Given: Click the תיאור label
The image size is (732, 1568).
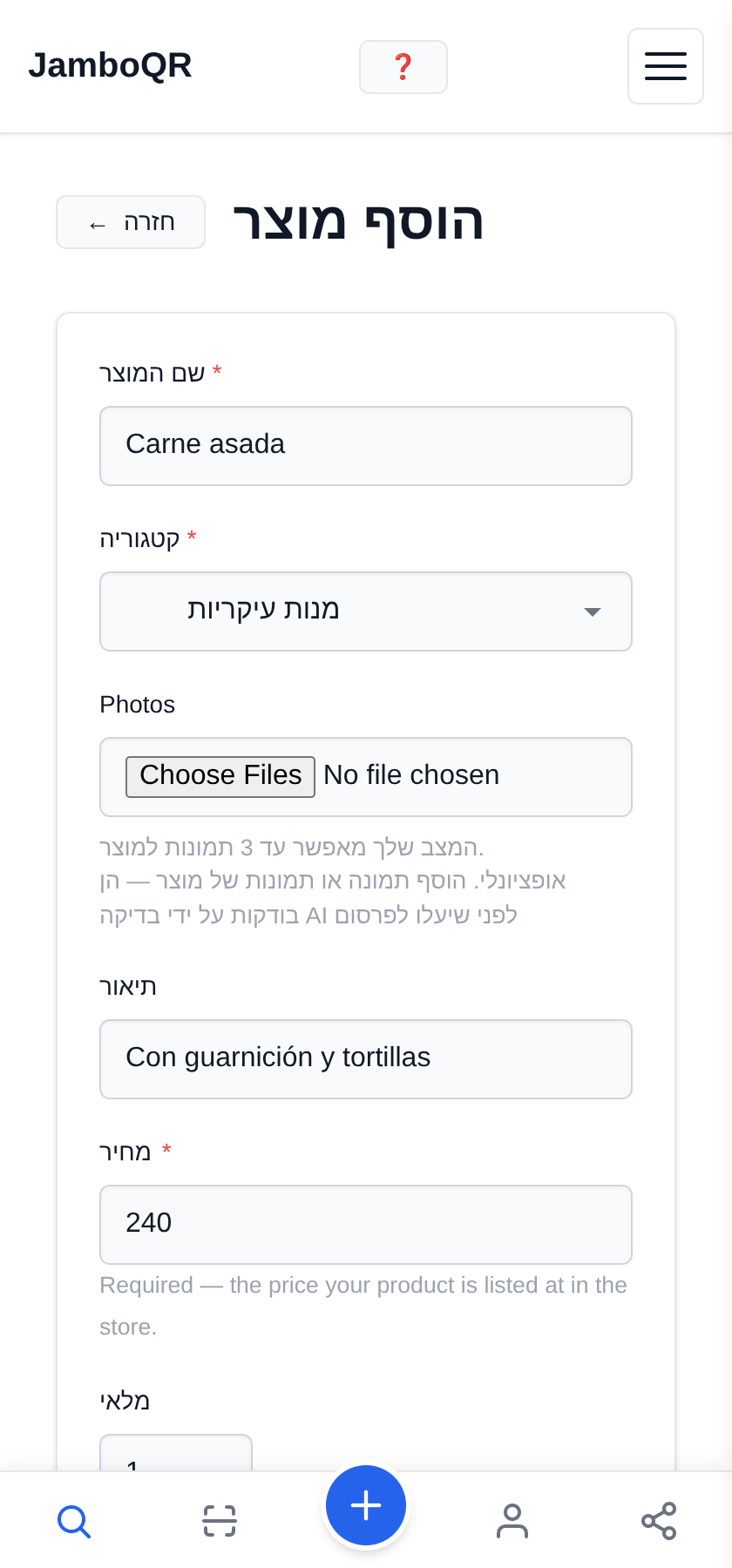Looking at the screenshot, I should 128,987.
